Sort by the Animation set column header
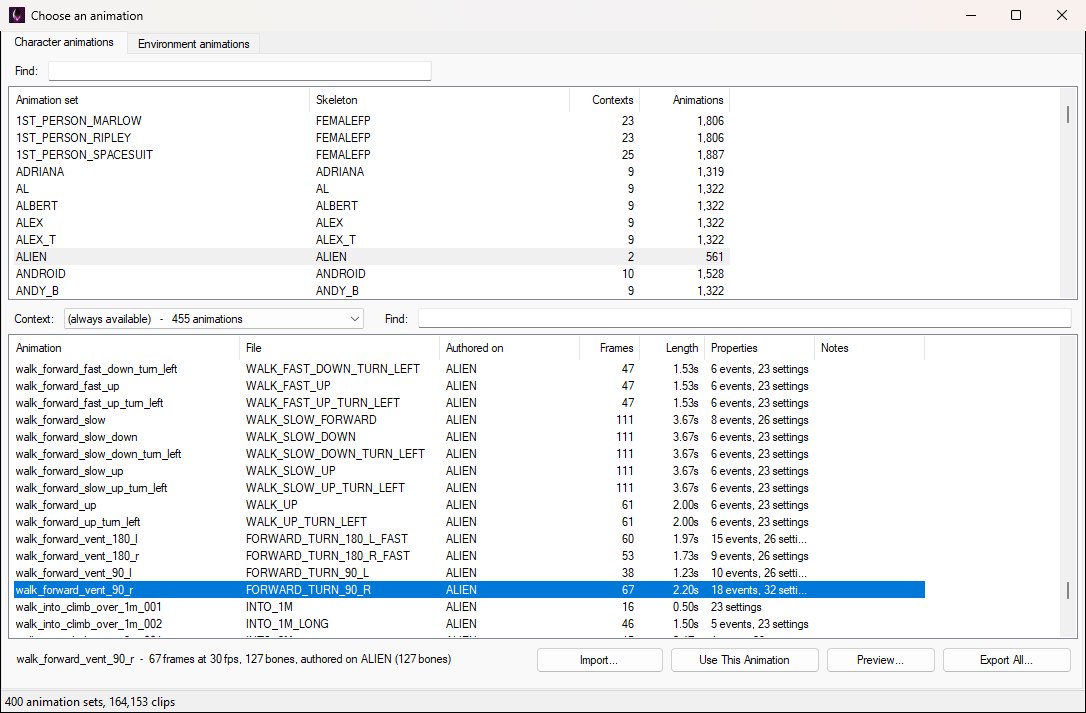1086x713 pixels. click(x=159, y=100)
